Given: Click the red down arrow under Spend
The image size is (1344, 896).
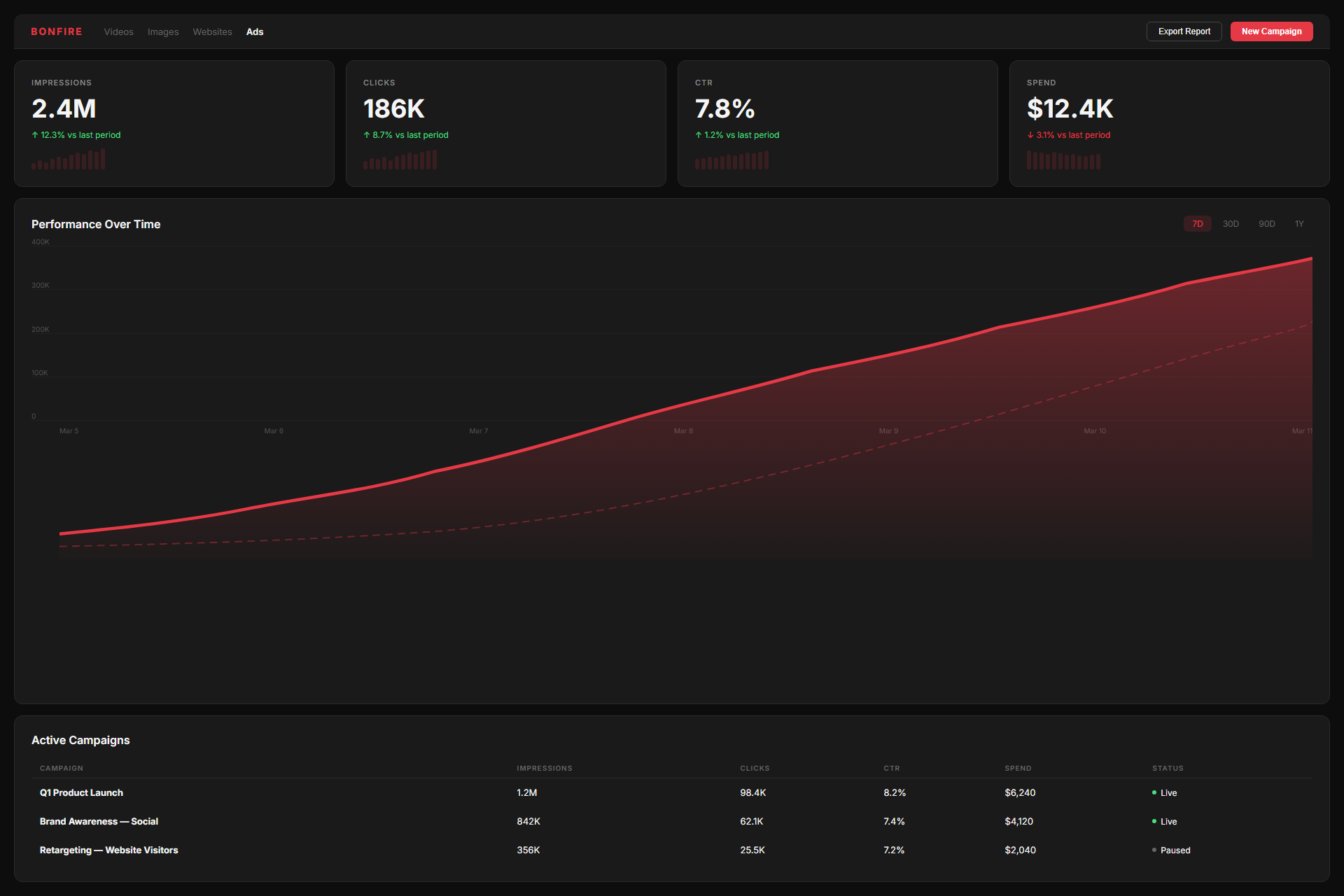Looking at the screenshot, I should click(1030, 135).
